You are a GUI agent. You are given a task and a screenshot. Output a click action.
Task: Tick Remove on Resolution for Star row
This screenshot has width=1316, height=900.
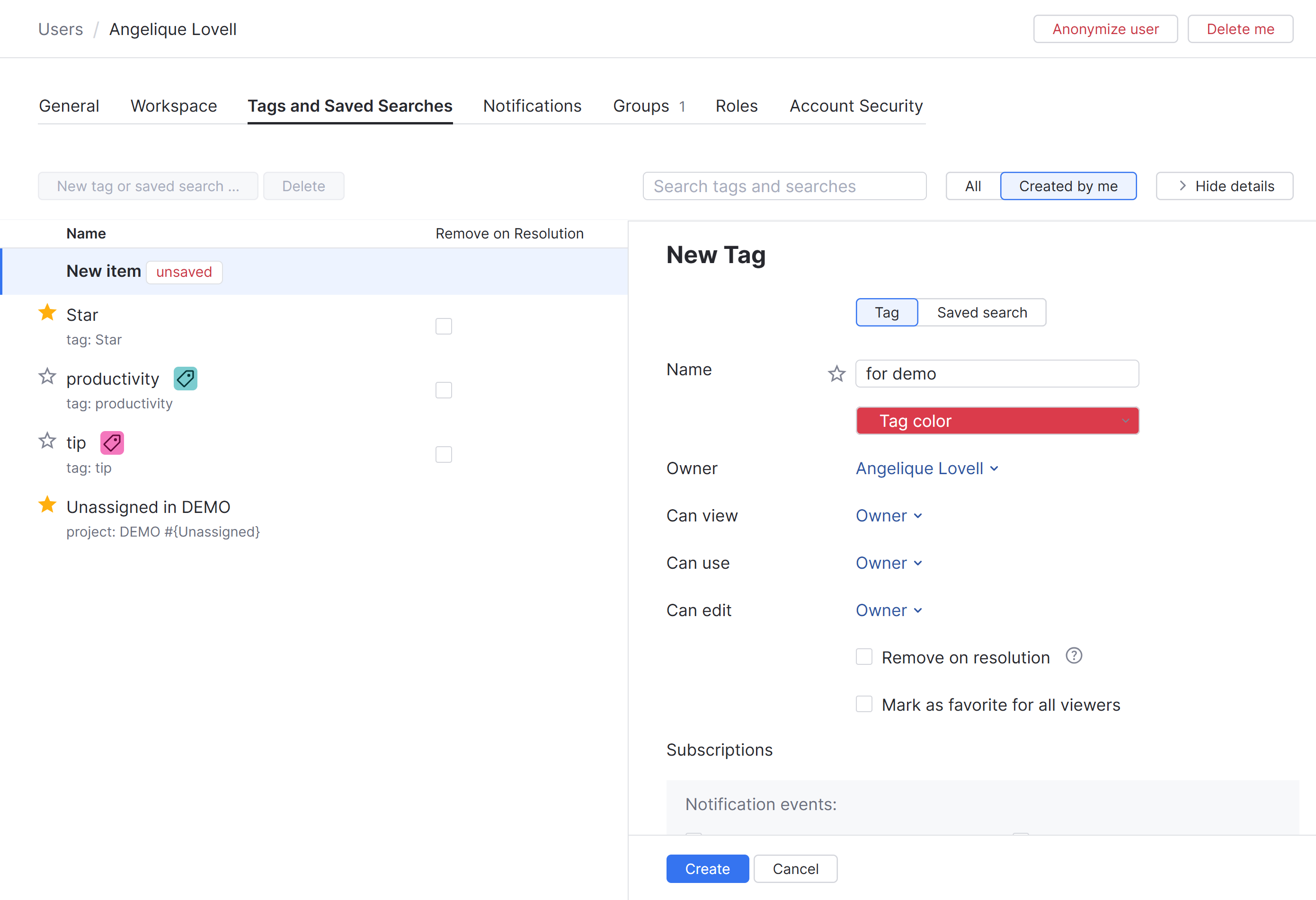tap(444, 326)
